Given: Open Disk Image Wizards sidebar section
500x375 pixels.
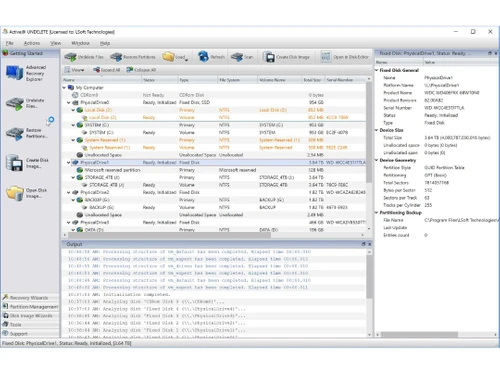Looking at the screenshot, I should point(30,316).
